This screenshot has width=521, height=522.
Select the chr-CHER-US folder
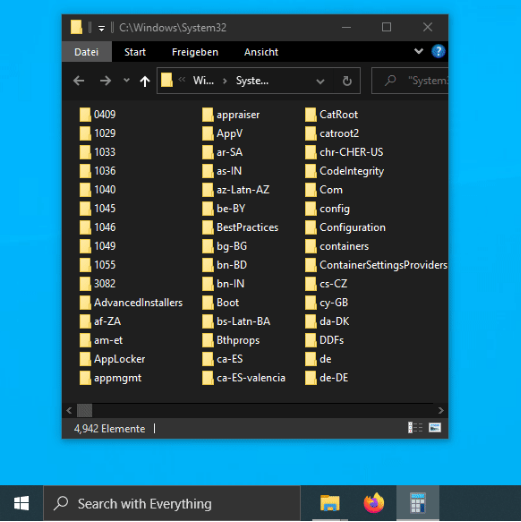(x=344, y=152)
